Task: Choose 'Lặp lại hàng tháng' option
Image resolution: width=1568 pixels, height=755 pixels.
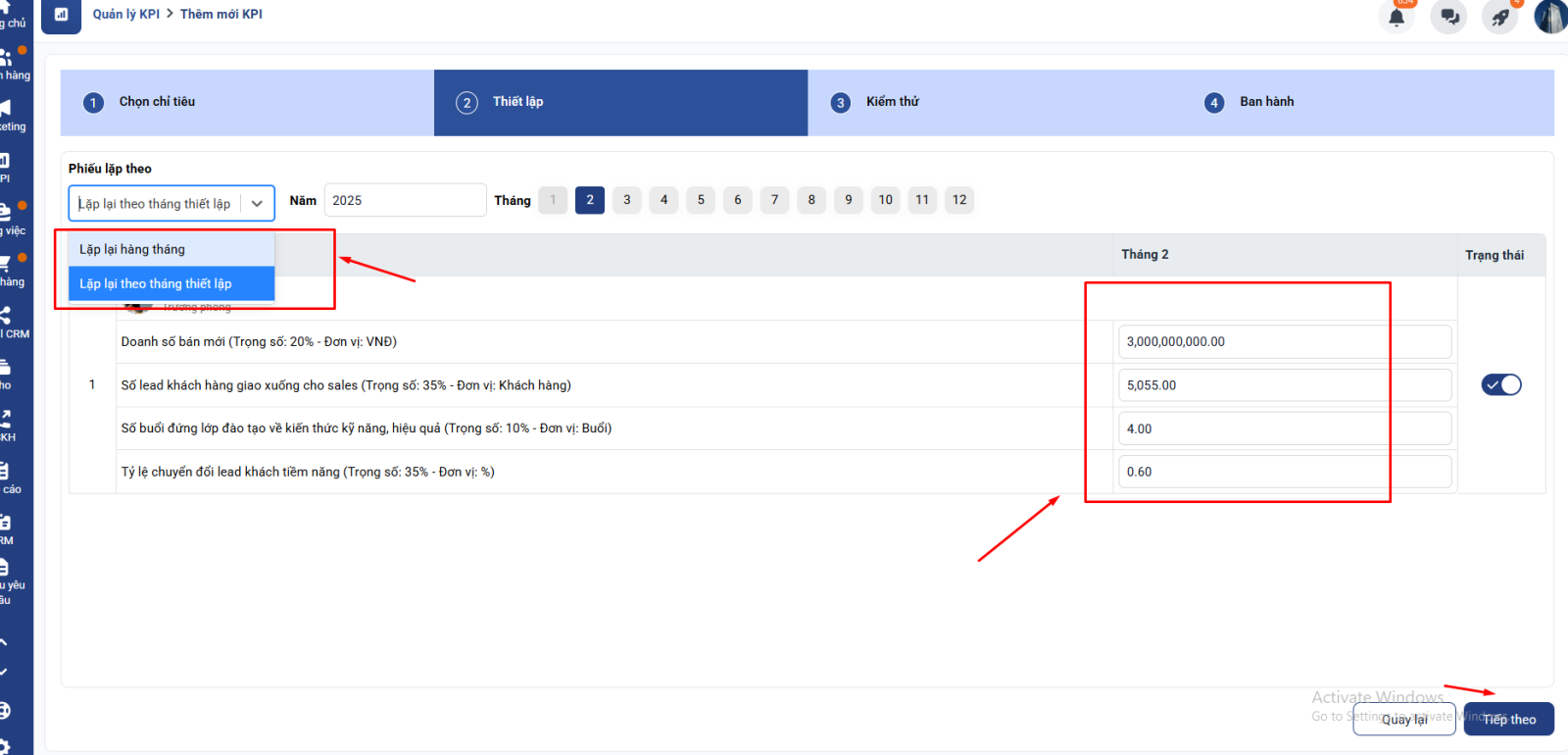Action: click(171, 249)
